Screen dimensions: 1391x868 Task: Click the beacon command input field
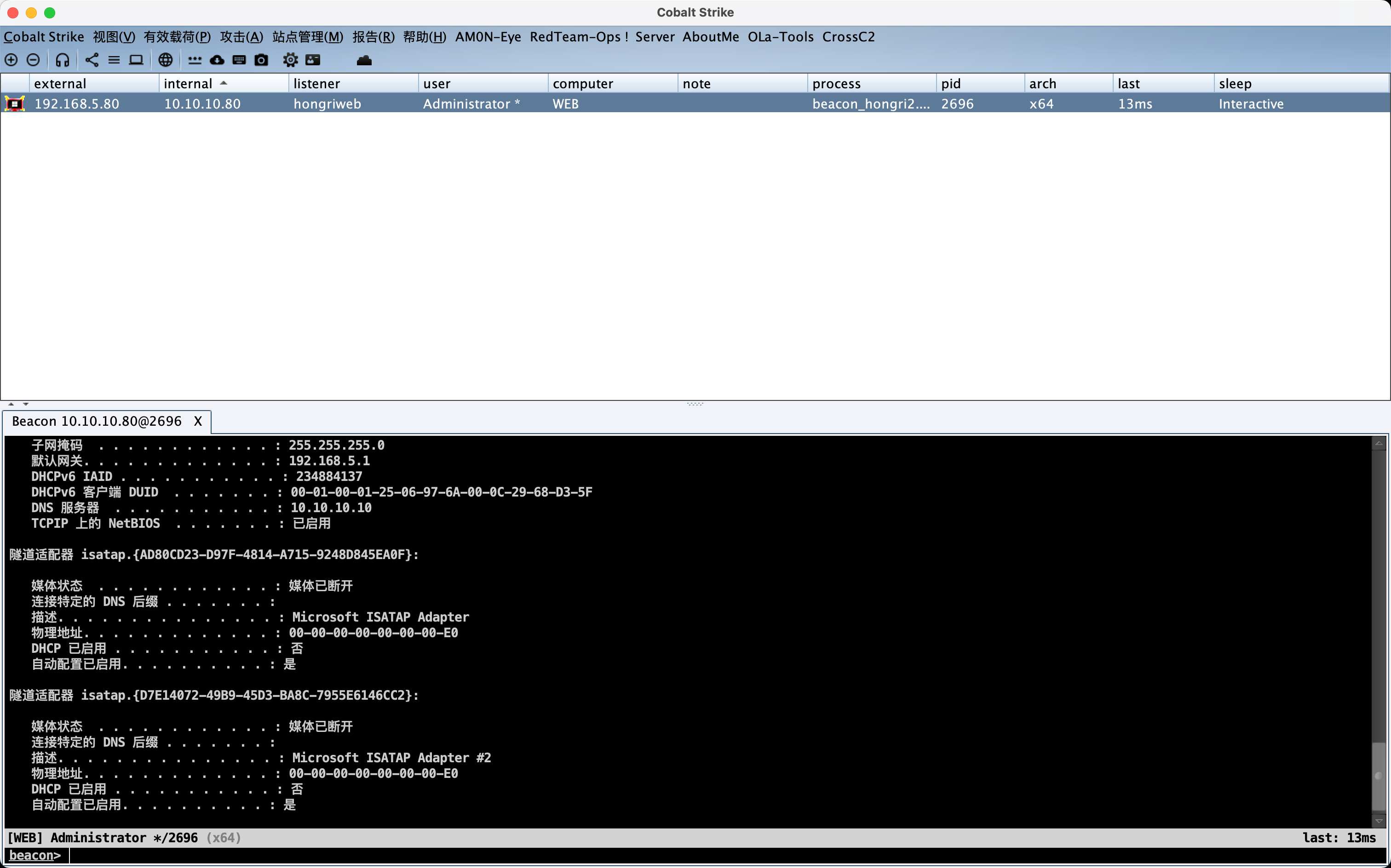click(x=689, y=856)
